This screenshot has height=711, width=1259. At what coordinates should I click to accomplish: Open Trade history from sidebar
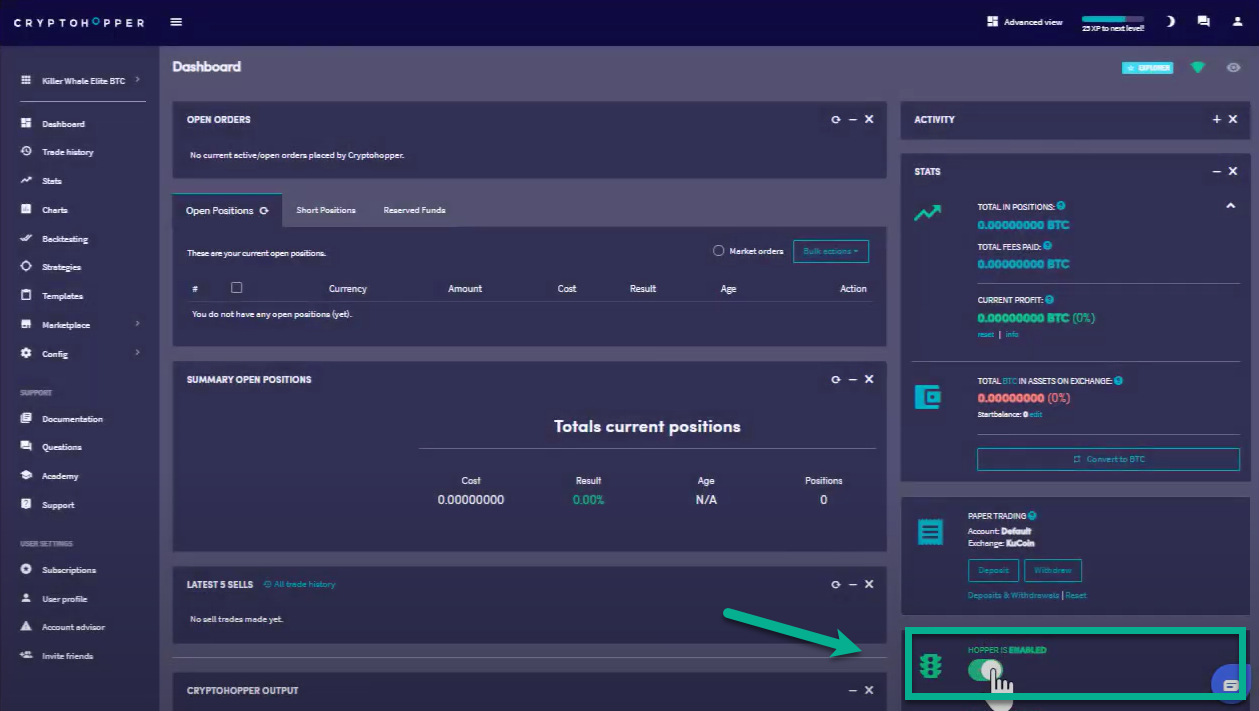point(67,152)
